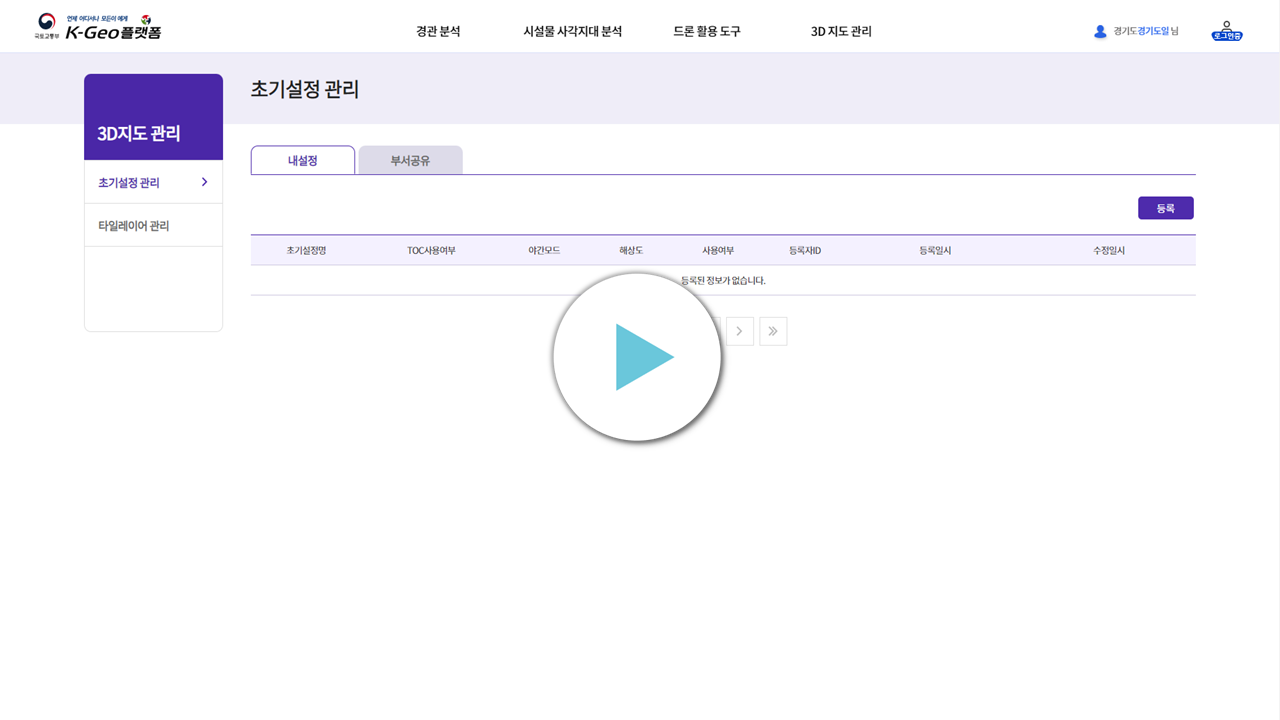1280x720 pixels.
Task: Go to next page with arrow icon
Action: coord(740,330)
